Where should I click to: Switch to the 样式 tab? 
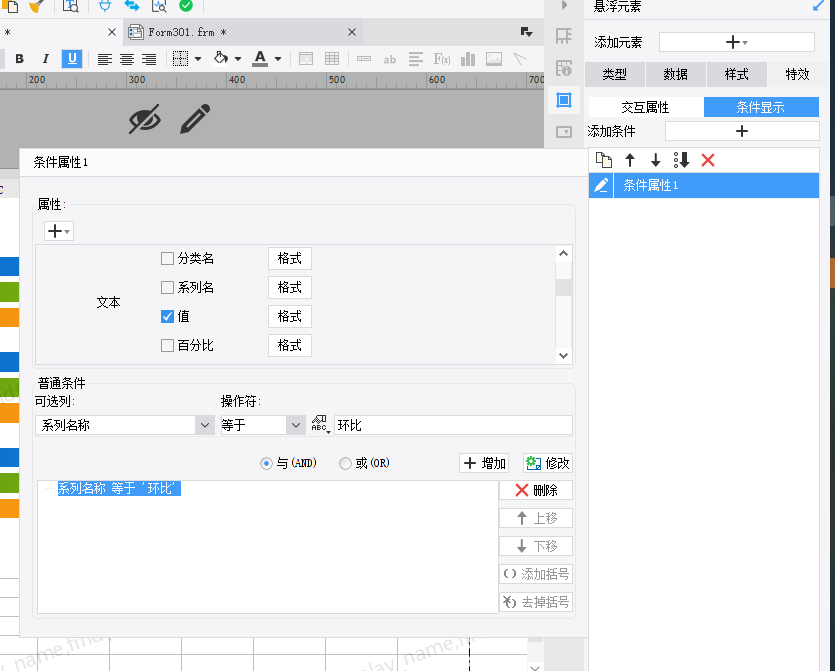click(736, 74)
